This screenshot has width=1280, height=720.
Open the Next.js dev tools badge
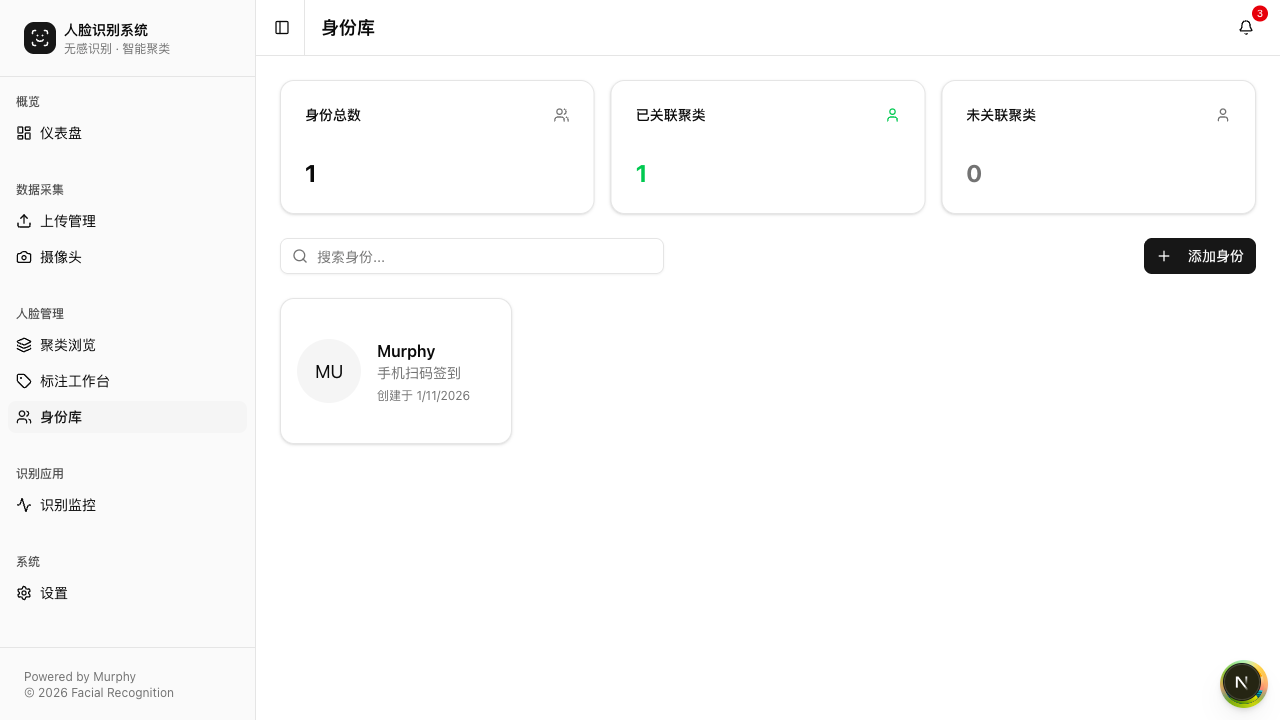tap(1242, 683)
